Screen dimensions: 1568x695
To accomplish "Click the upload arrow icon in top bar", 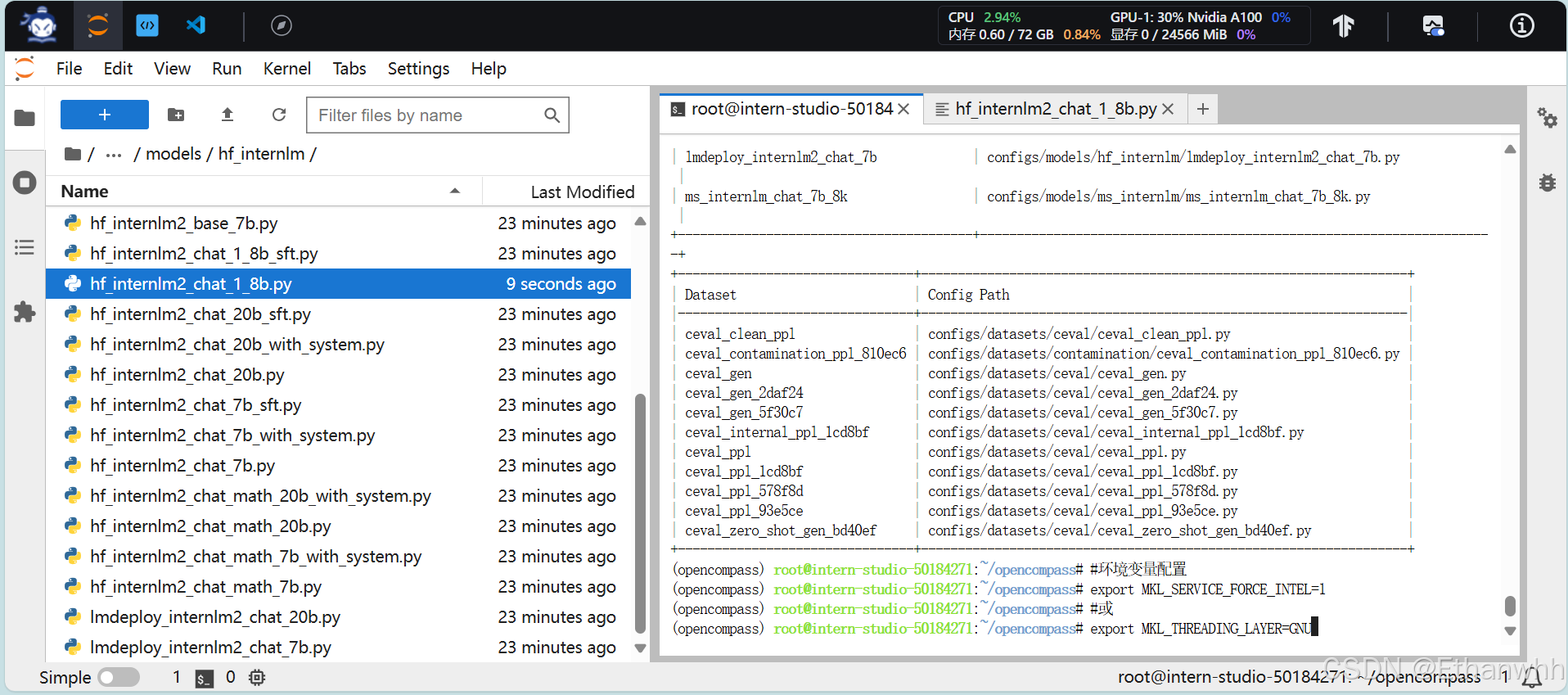I will point(1344,25).
